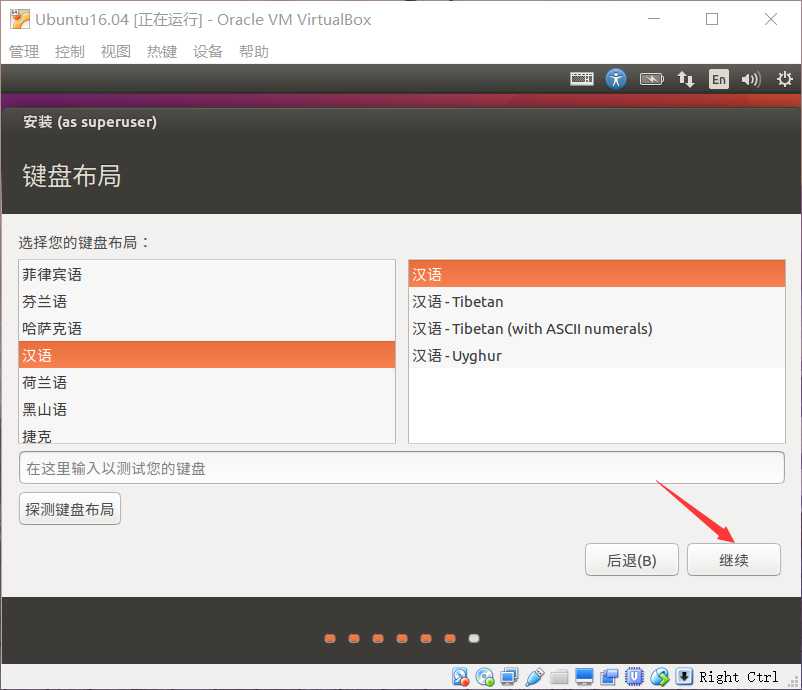The width and height of the screenshot is (802, 690).
Task: Select 芬兰语 in the layout list
Action: [x=207, y=301]
